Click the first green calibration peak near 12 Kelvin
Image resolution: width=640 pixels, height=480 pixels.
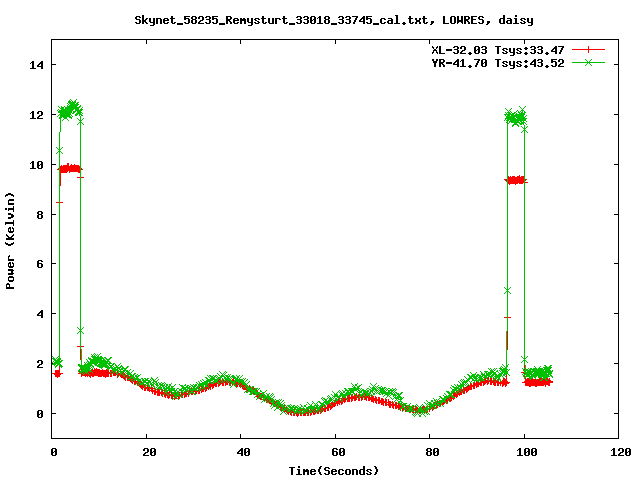[70, 110]
